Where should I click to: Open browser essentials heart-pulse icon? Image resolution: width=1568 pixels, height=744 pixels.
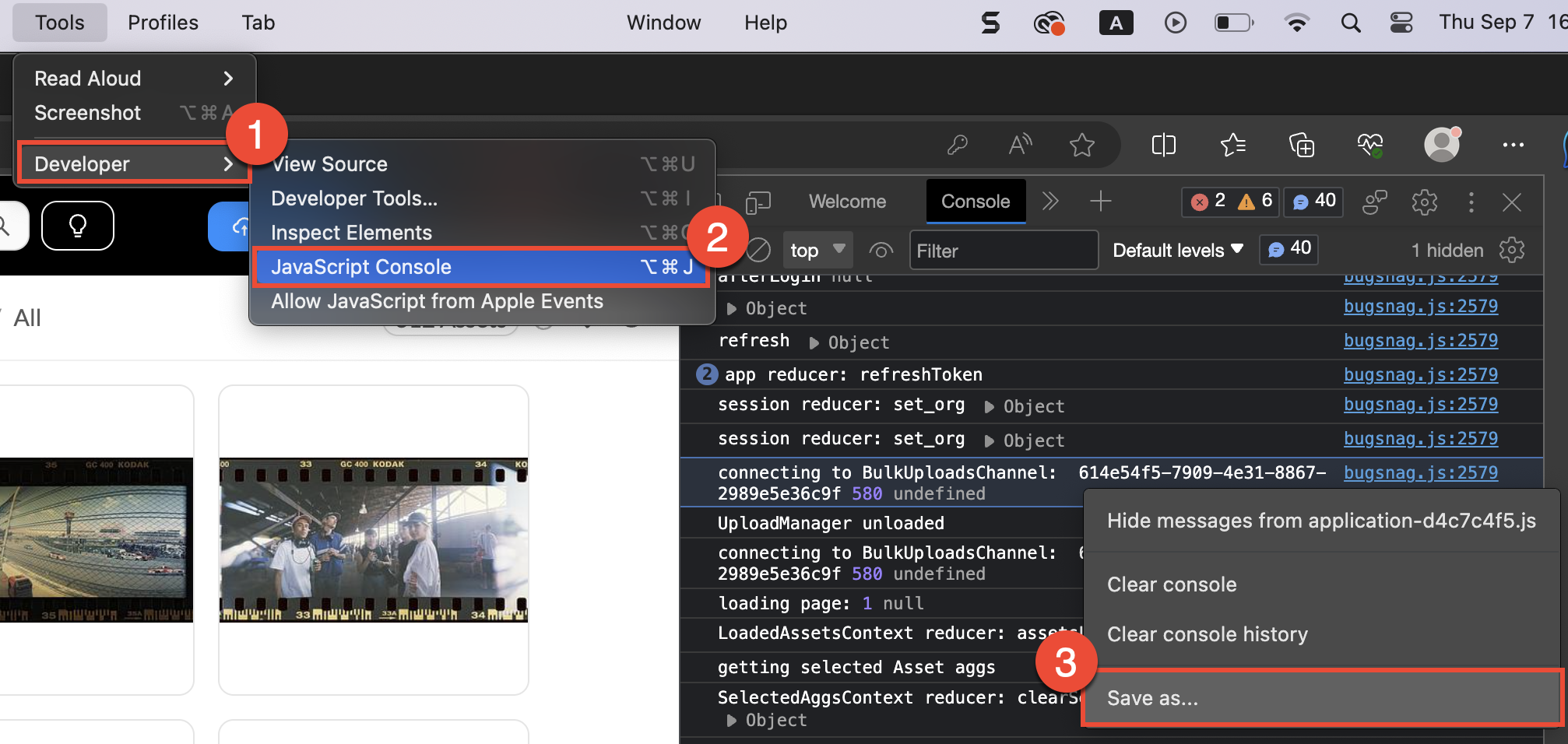coord(1370,145)
